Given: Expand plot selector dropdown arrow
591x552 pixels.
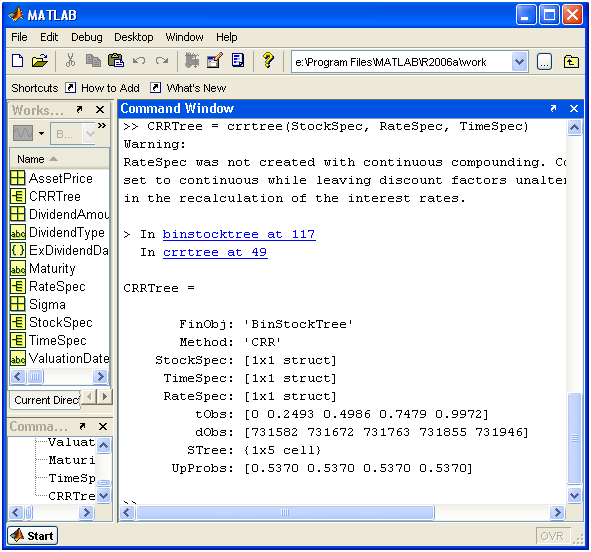Looking at the screenshot, I should (x=41, y=133).
